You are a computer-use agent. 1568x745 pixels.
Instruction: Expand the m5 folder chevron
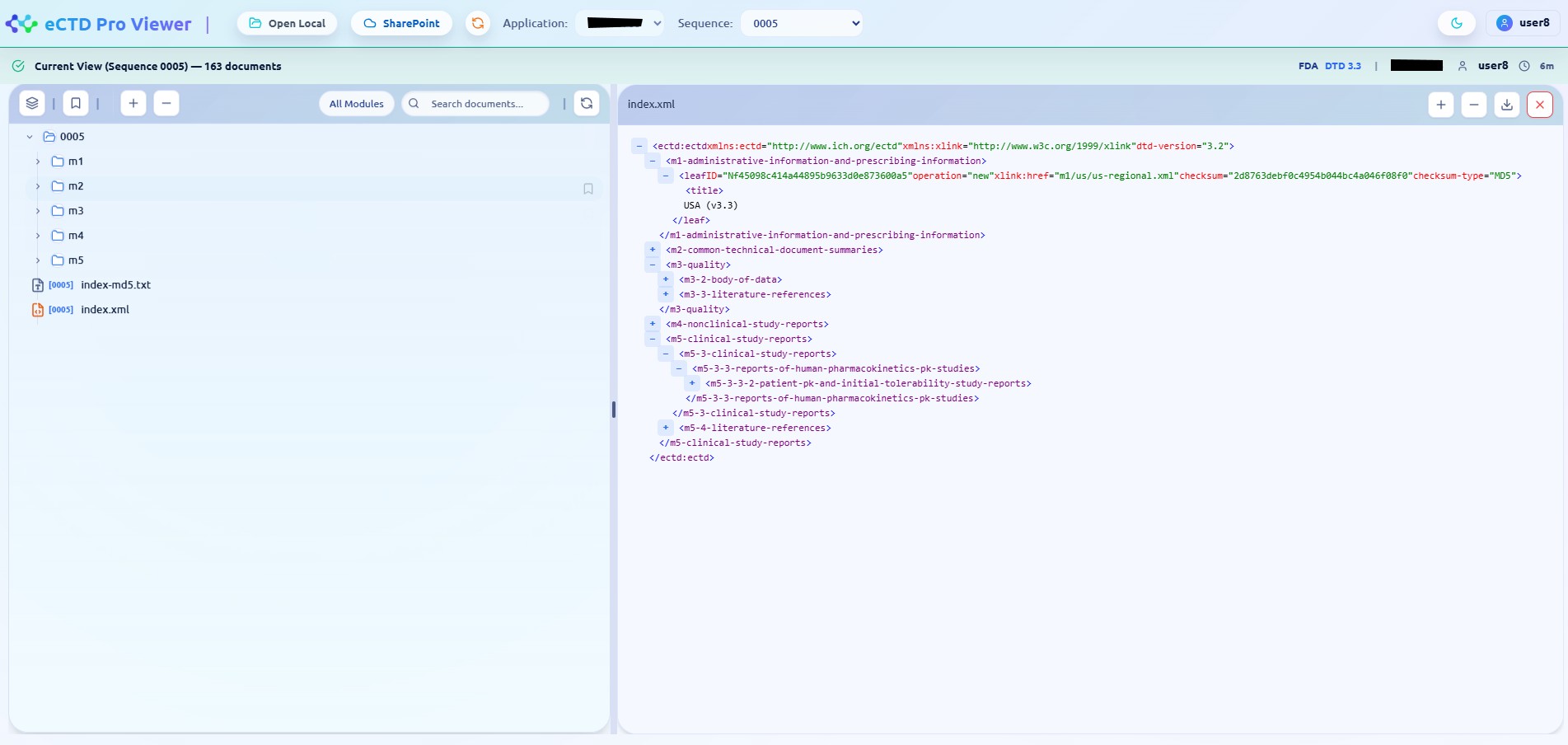(38, 260)
